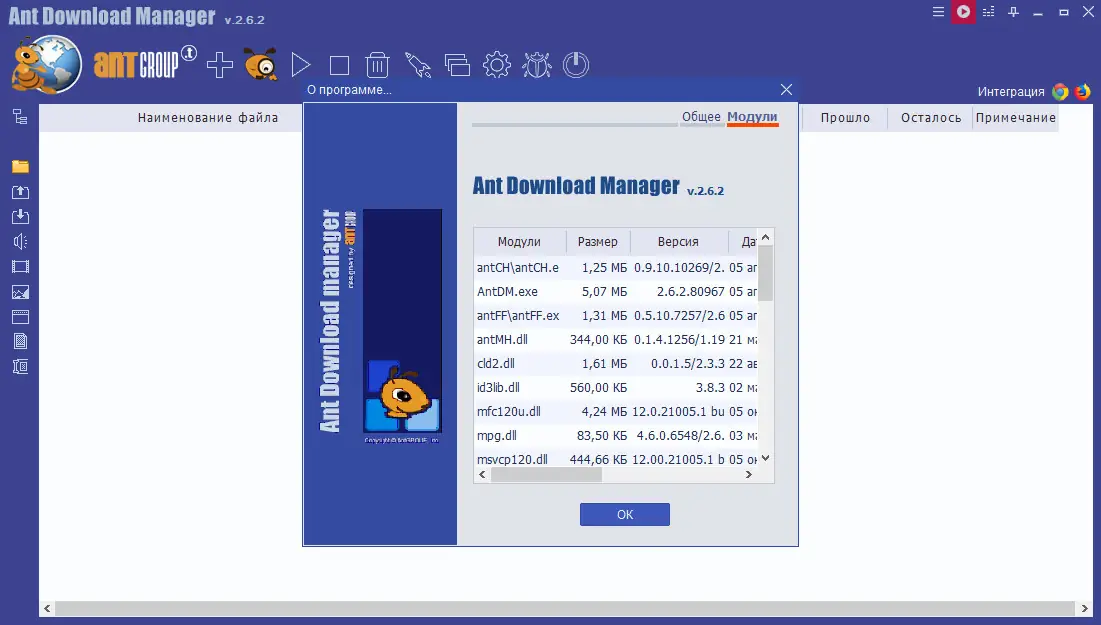Click the info circle next to antGROUP
Viewport: 1101px width, 625px height.
[x=189, y=53]
